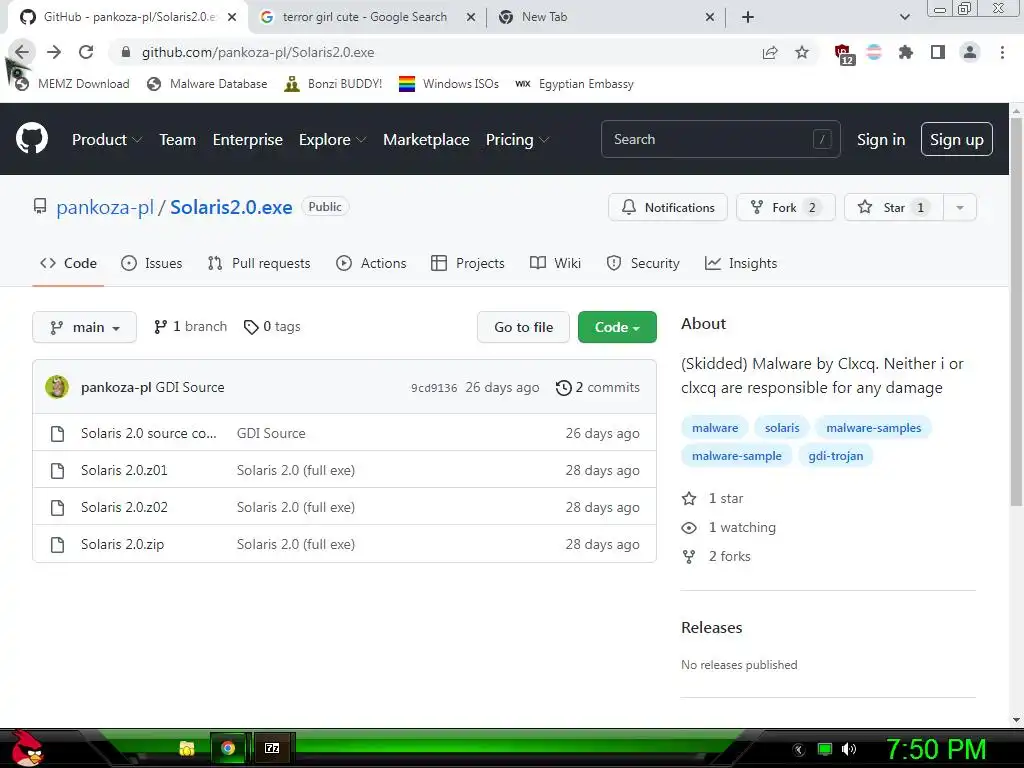Open the Wiki tab
The width and height of the screenshot is (1024, 768).
tap(555, 263)
